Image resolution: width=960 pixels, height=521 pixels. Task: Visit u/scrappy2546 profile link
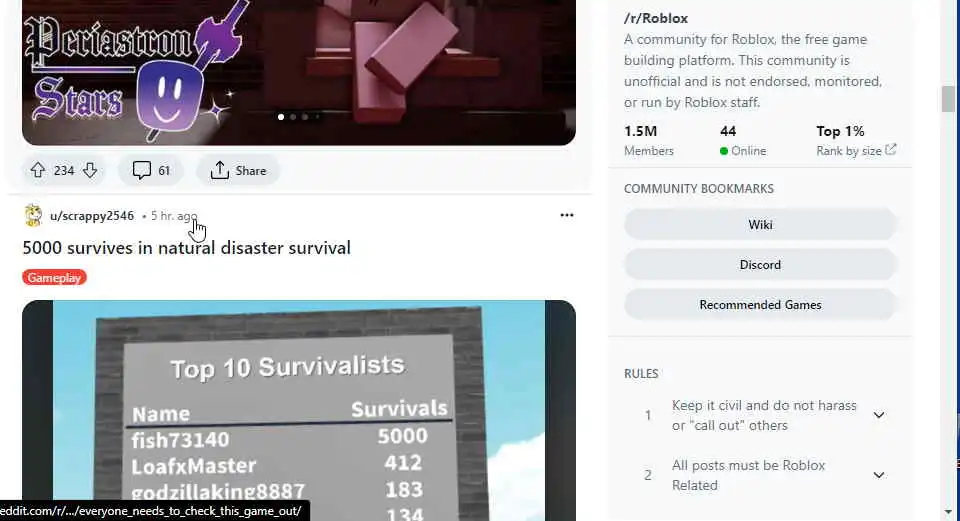pos(92,216)
